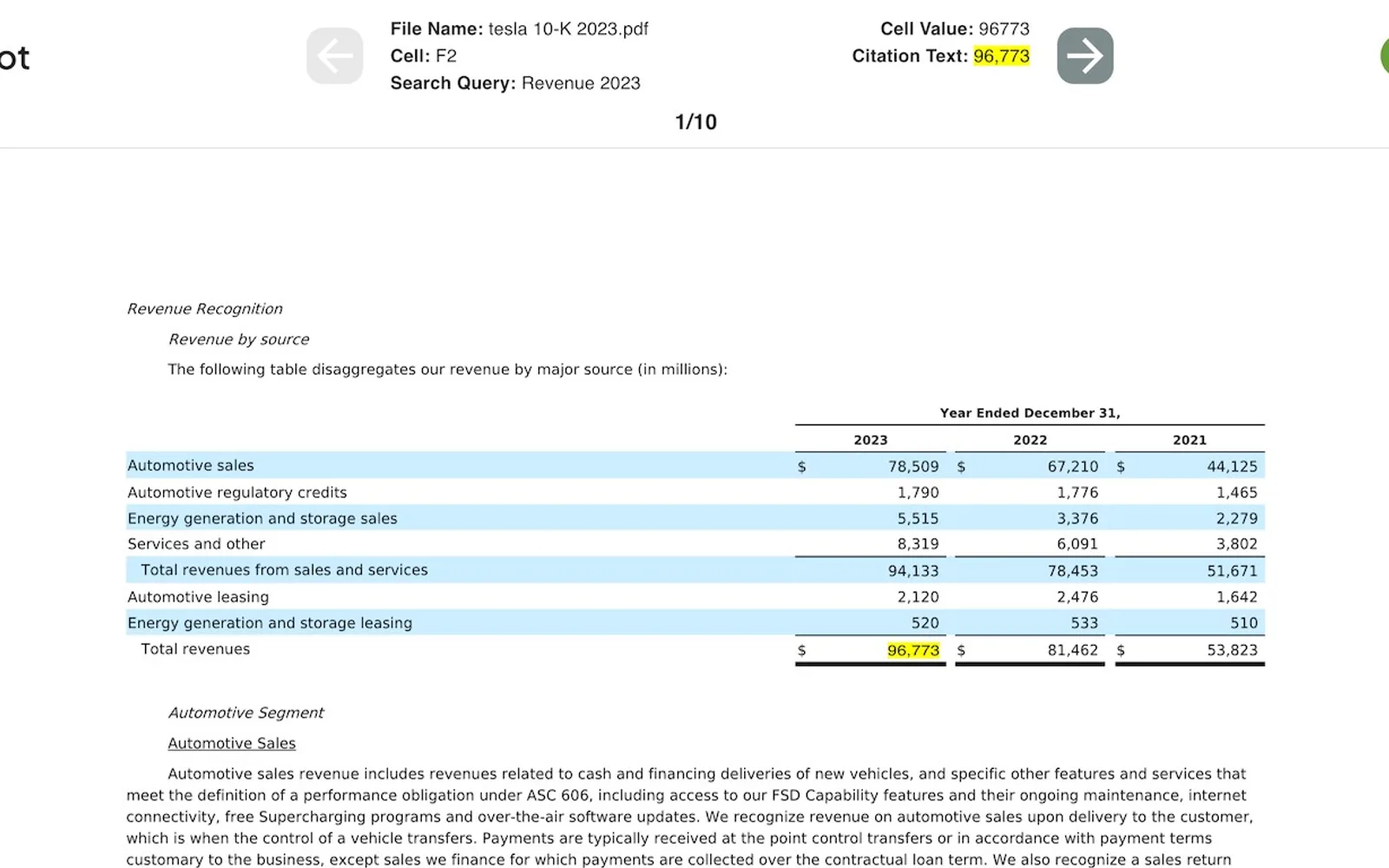The image size is (1389, 868).
Task: Select the 2022 column header in the table
Action: point(1030,440)
